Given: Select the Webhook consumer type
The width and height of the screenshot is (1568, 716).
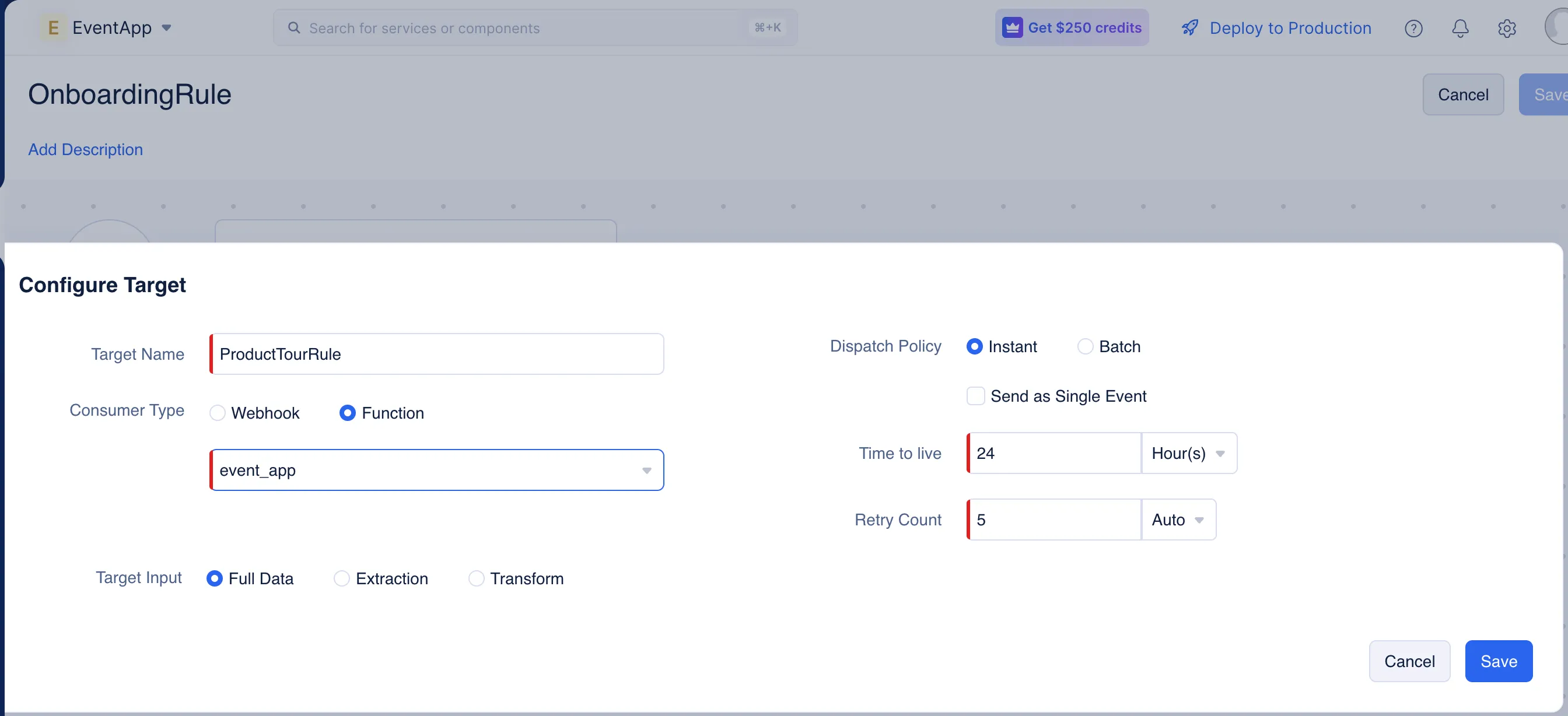Looking at the screenshot, I should click(x=218, y=413).
